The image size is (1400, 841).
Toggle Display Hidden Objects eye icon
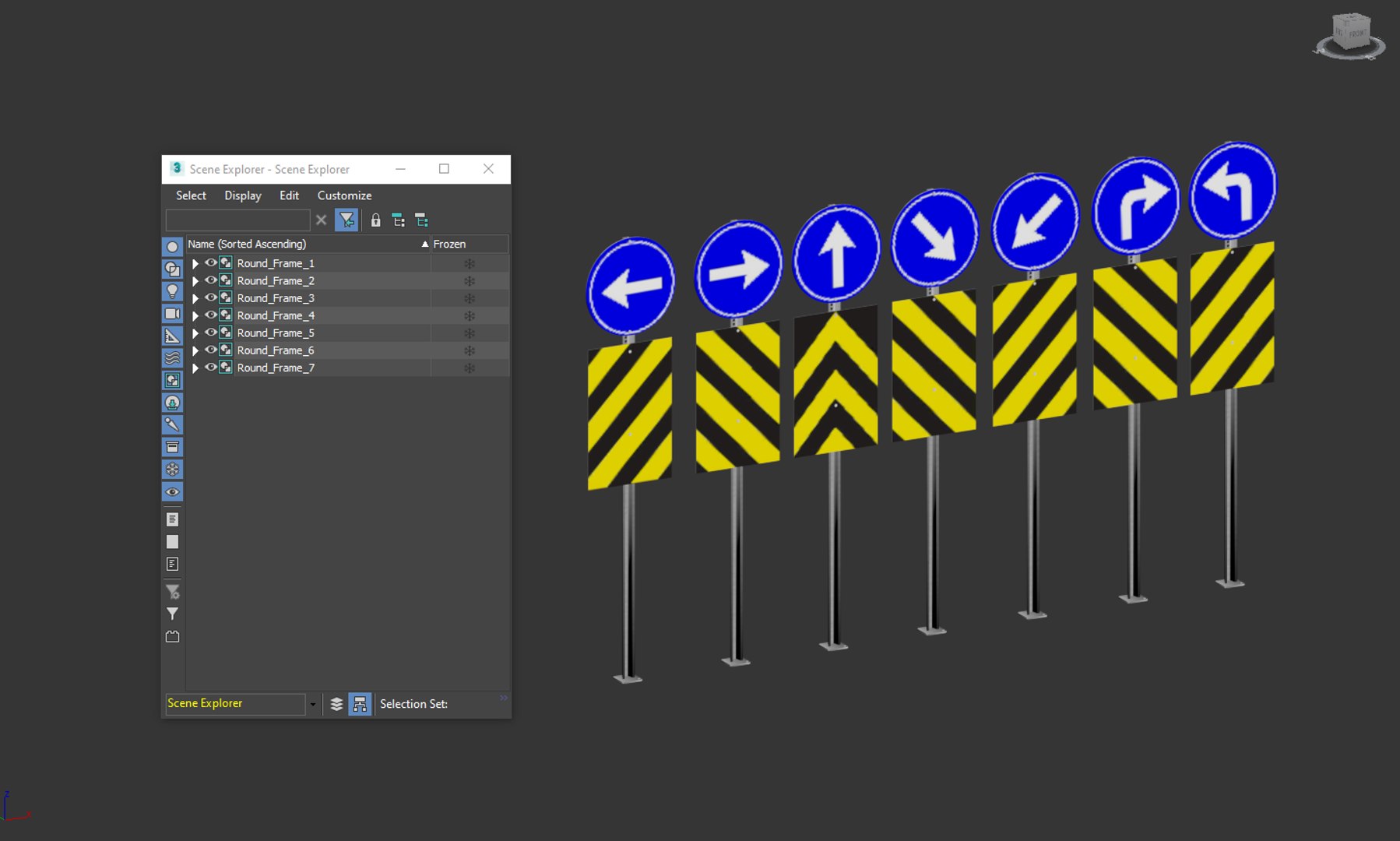[x=172, y=492]
